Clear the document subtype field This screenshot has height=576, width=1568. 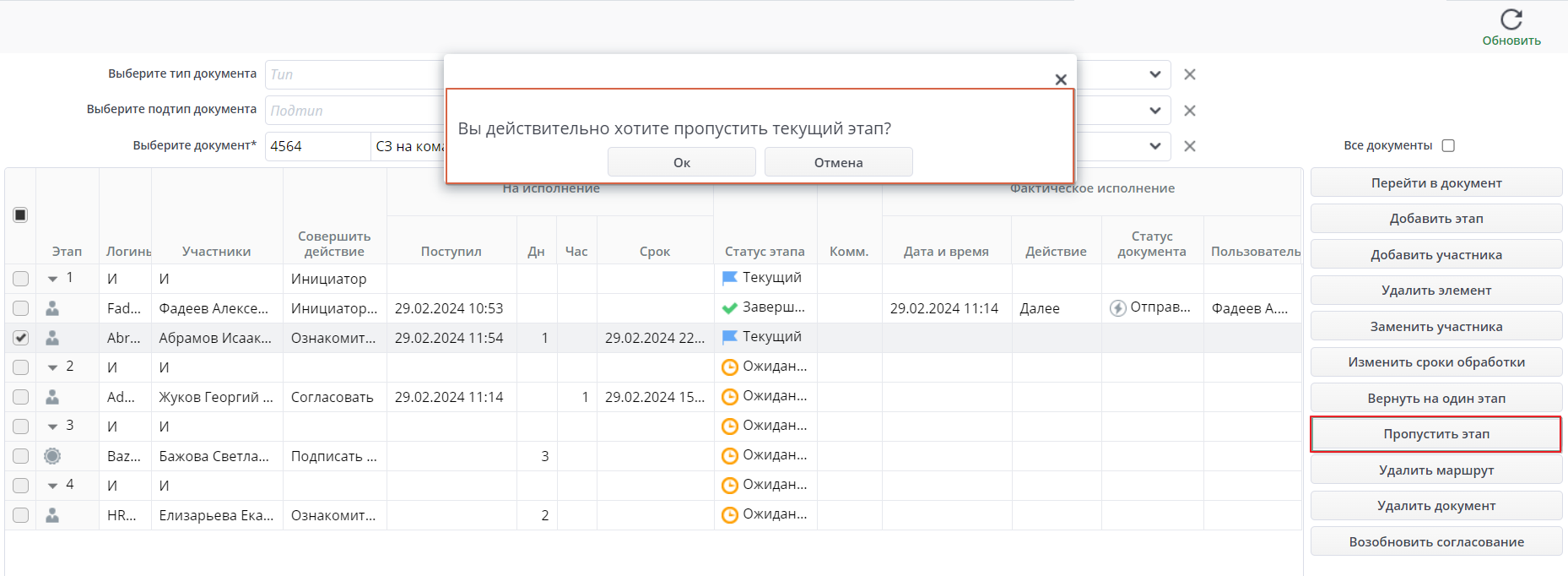(1190, 111)
